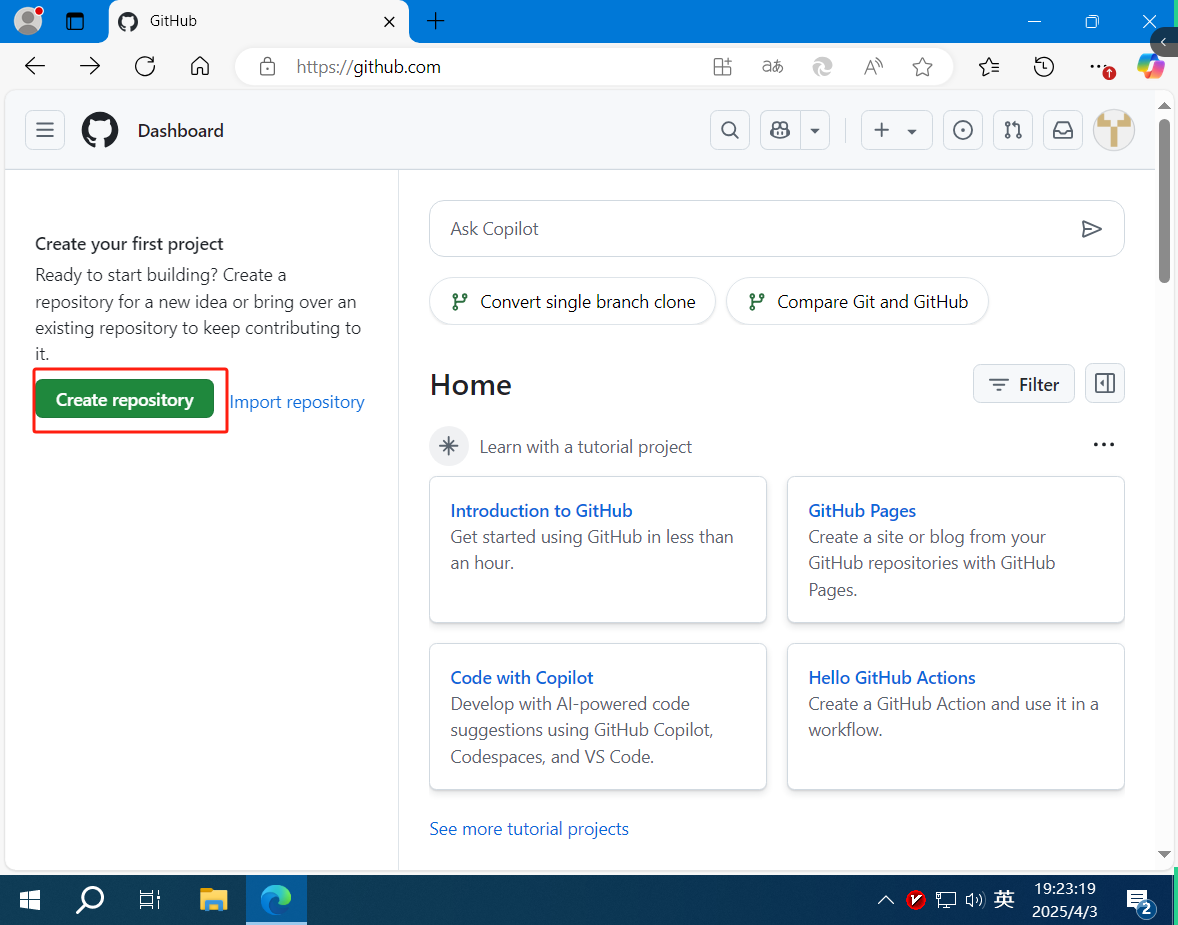Open a new browser tab
This screenshot has width=1178, height=925.
(x=436, y=21)
